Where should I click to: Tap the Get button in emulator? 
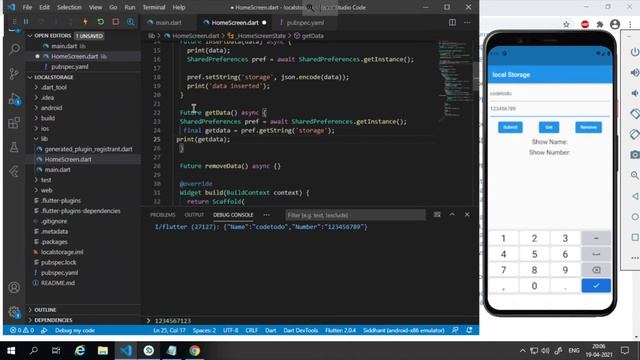549,127
